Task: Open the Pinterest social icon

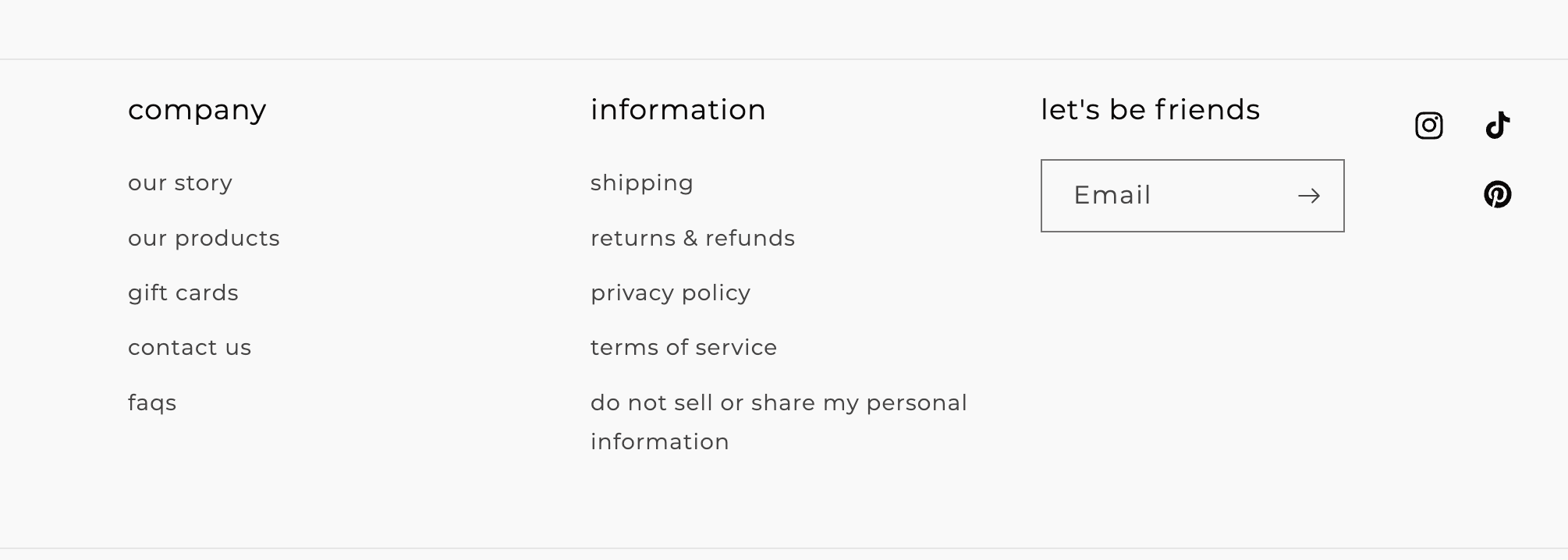Action: 1497,194
